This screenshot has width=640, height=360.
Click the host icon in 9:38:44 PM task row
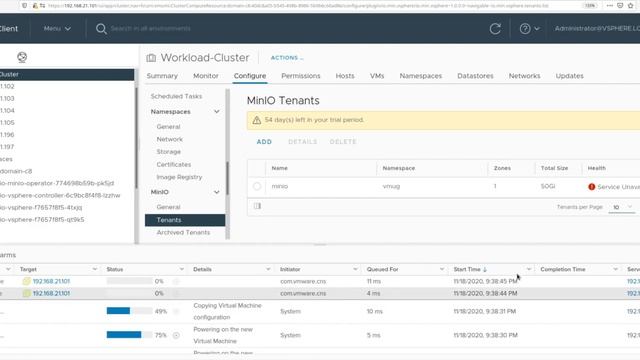point(27,293)
